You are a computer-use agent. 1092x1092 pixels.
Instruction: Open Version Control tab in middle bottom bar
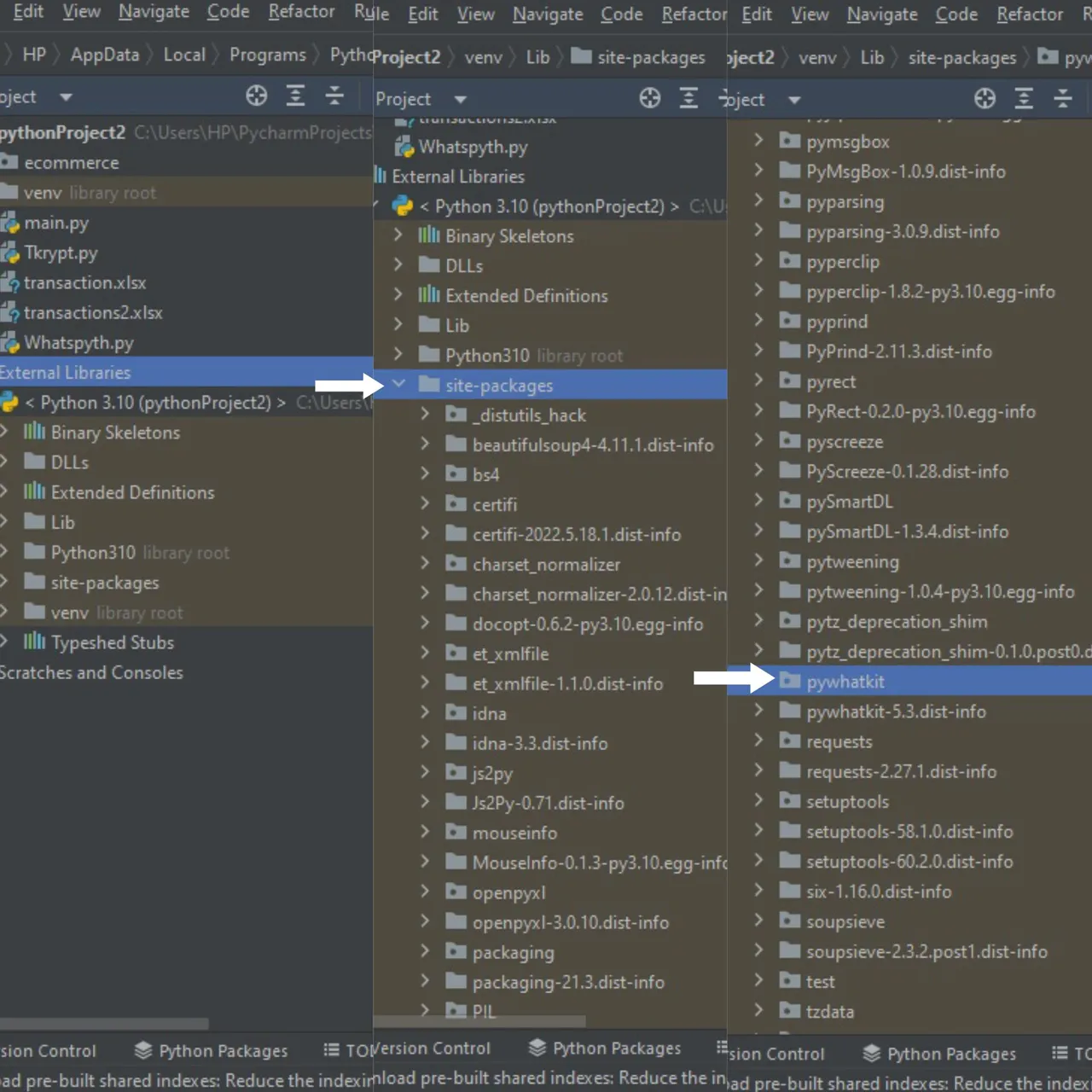coord(433,1048)
